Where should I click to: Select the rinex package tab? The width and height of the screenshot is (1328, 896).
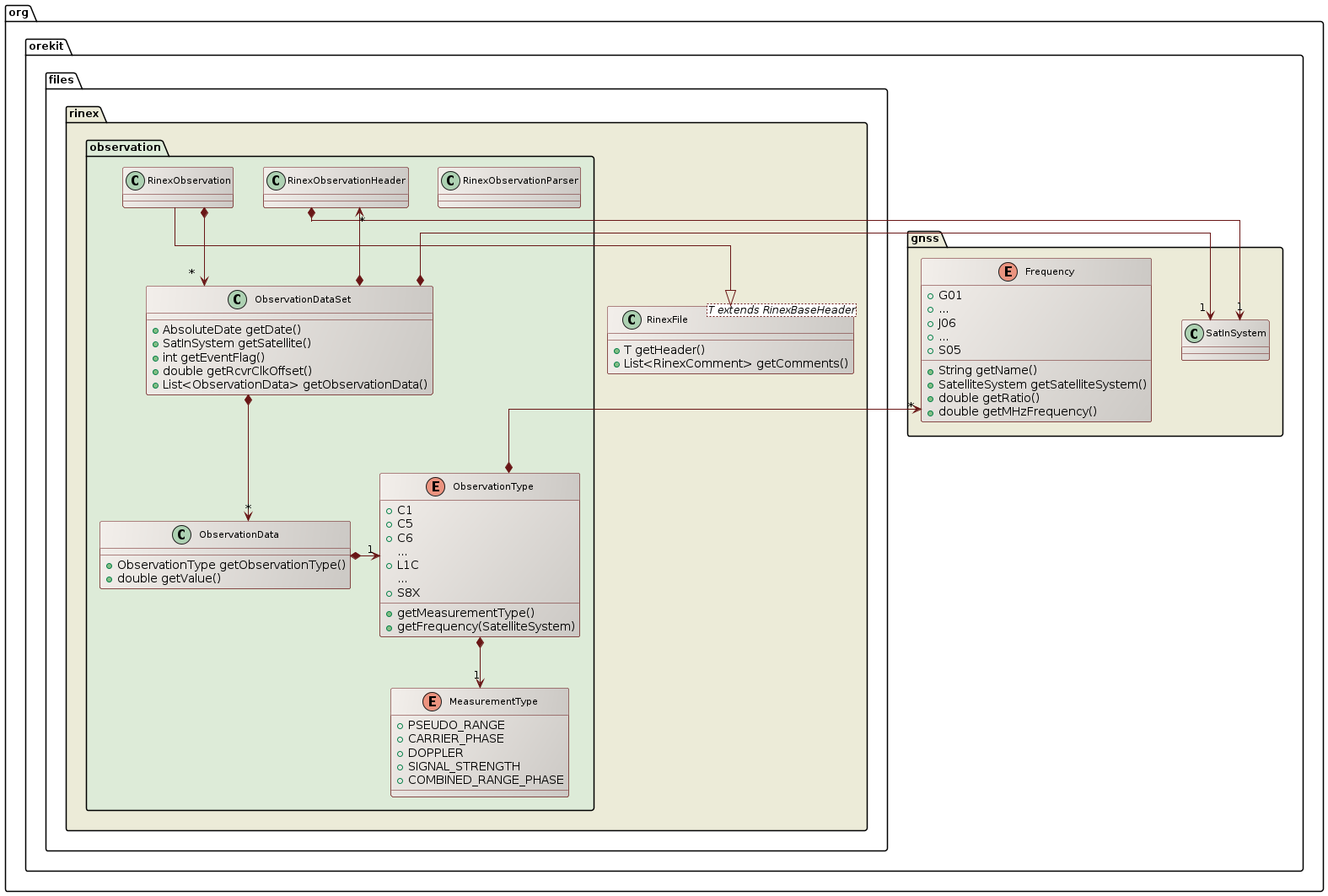click(x=84, y=114)
